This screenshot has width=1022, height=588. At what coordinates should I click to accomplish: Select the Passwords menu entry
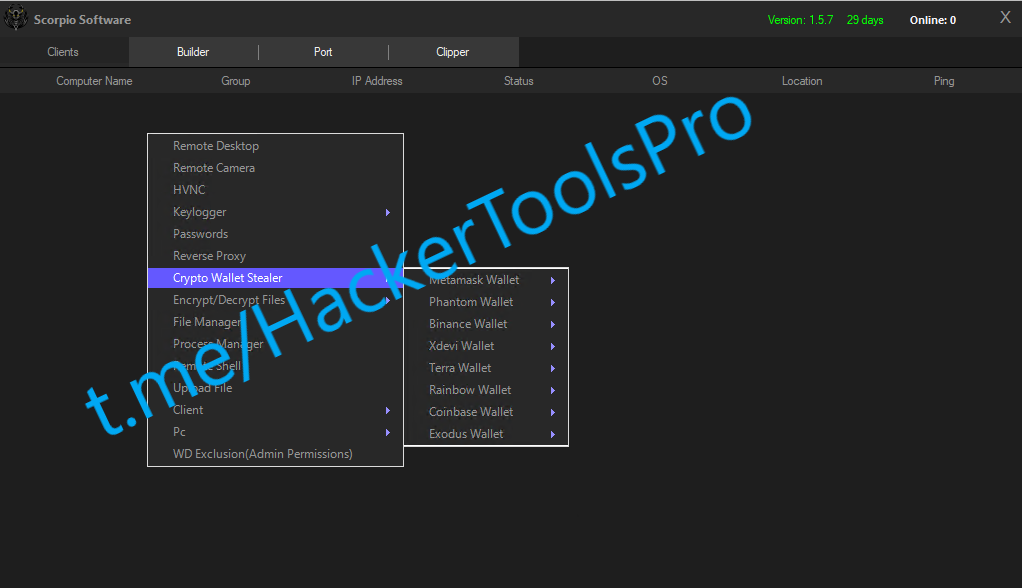pyautogui.click(x=275, y=234)
